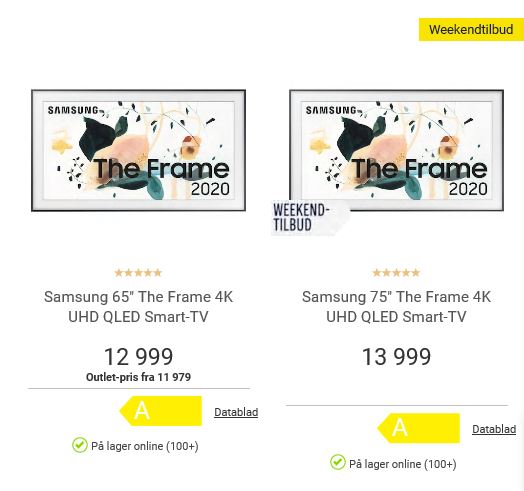Click green stock checkmark under 65" TV
This screenshot has height=491, width=524.
tap(80, 445)
